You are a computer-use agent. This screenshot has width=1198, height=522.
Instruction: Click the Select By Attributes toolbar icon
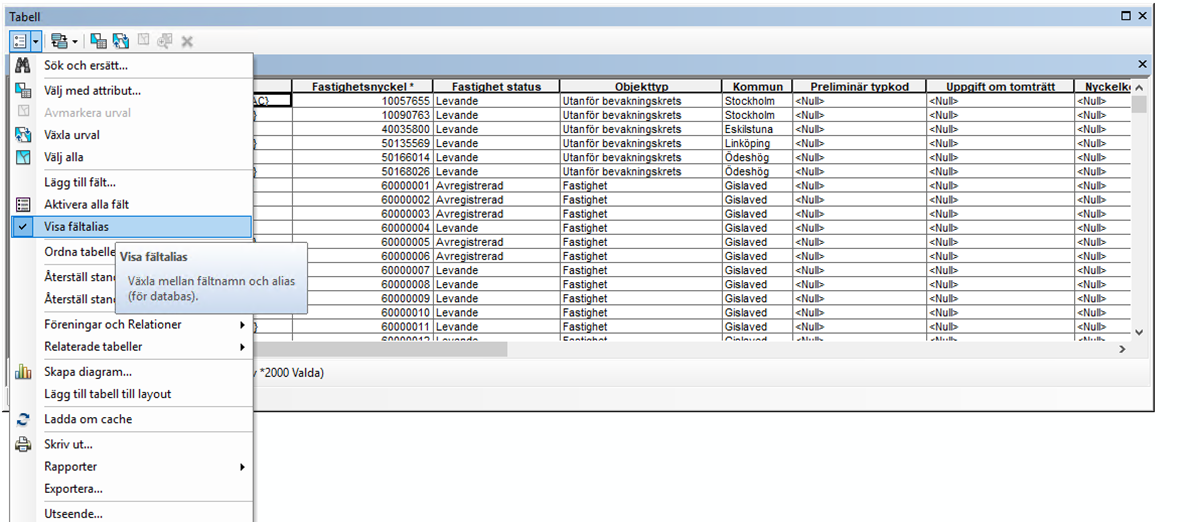(x=98, y=41)
